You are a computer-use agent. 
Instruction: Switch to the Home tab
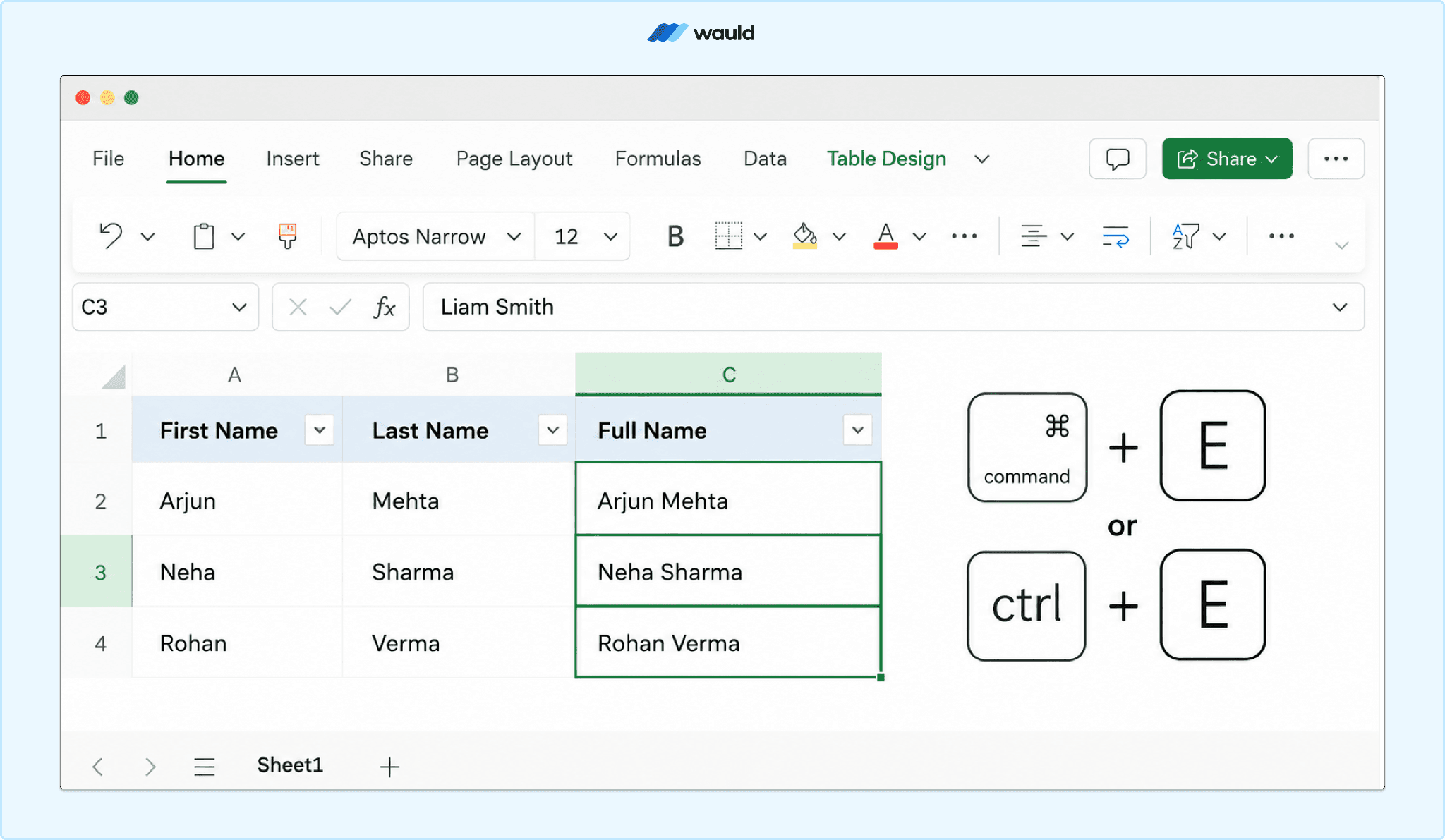(196, 159)
